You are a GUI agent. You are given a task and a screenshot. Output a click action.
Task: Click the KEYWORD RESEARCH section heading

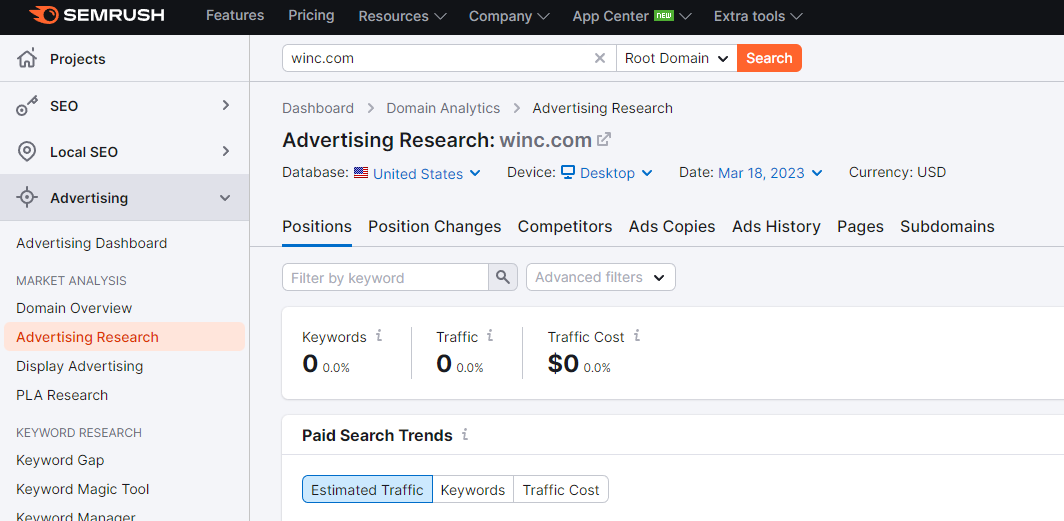(79, 433)
